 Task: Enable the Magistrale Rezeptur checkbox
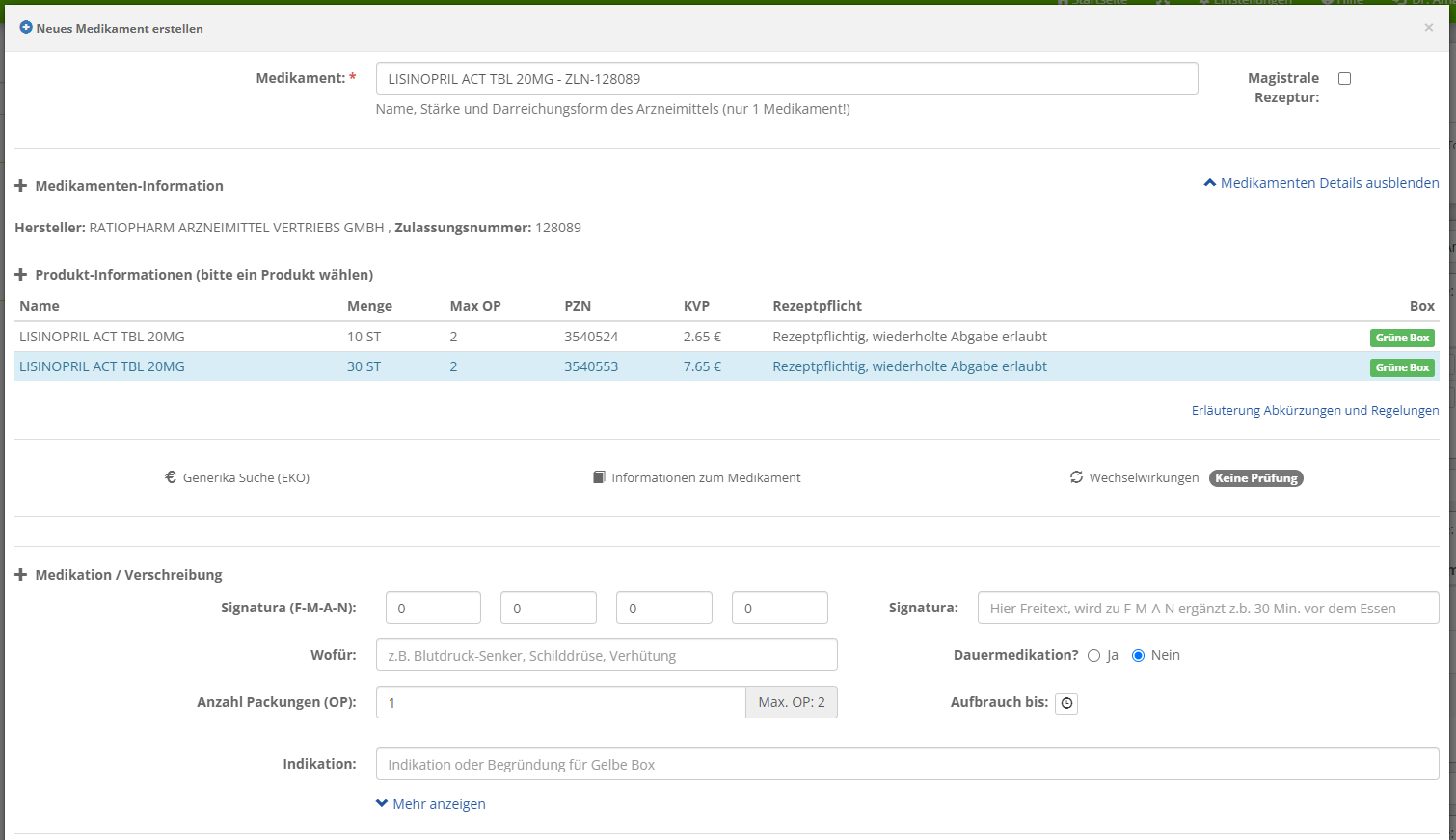1344,78
